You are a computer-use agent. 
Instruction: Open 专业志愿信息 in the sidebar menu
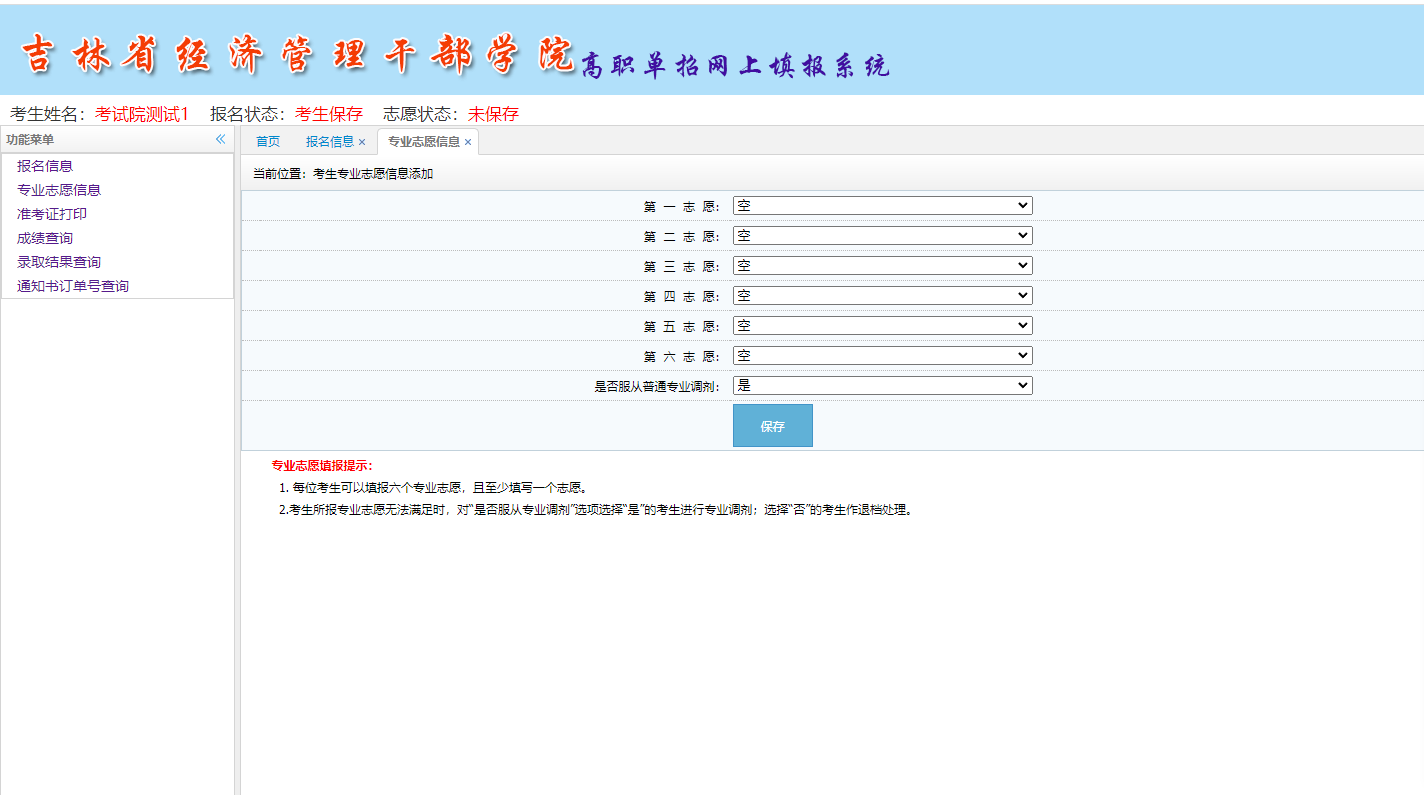point(59,190)
